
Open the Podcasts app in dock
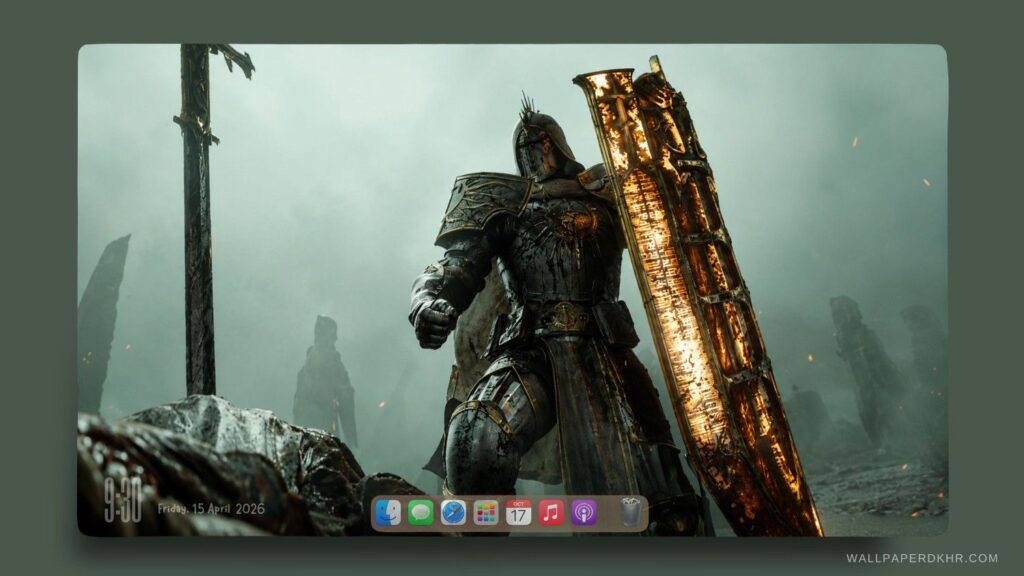tap(584, 513)
